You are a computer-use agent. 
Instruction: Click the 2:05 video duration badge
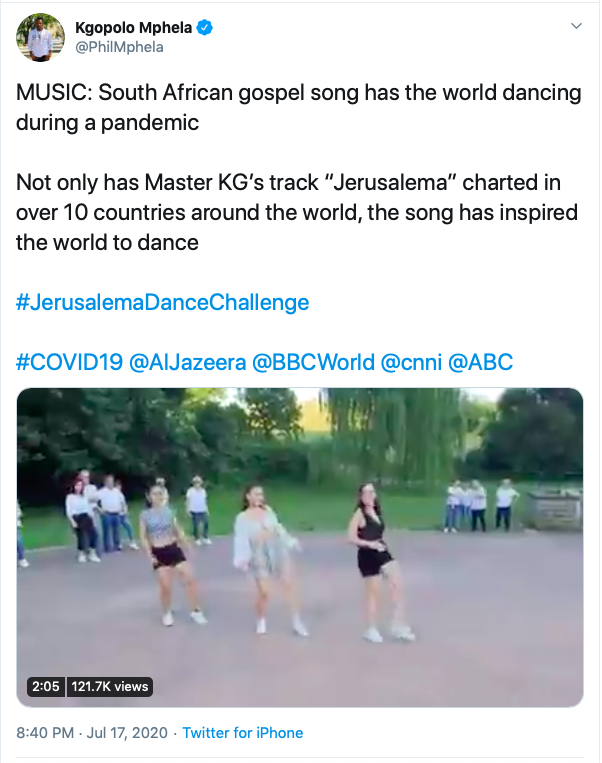[x=46, y=687]
